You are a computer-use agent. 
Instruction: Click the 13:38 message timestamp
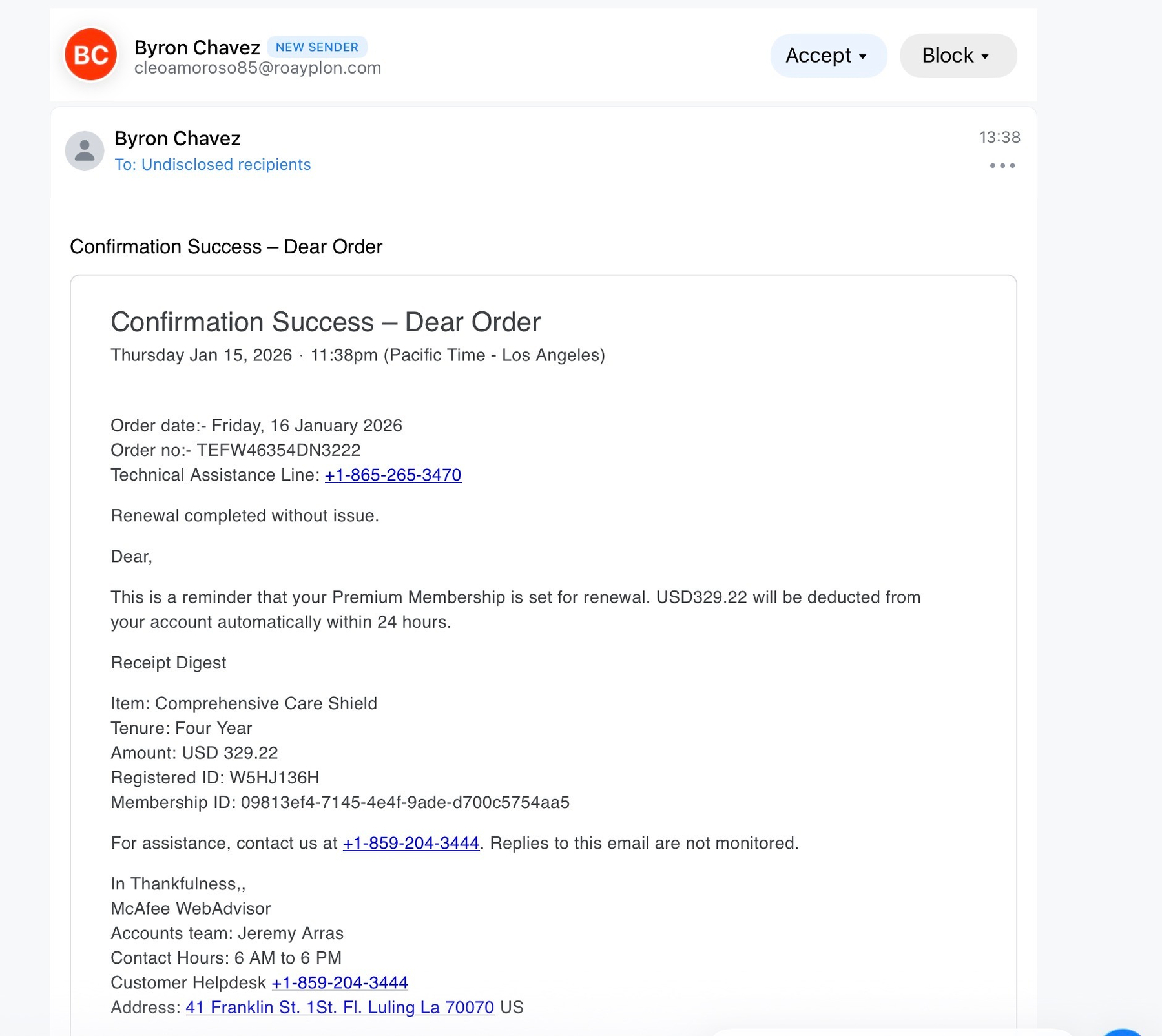(999, 137)
